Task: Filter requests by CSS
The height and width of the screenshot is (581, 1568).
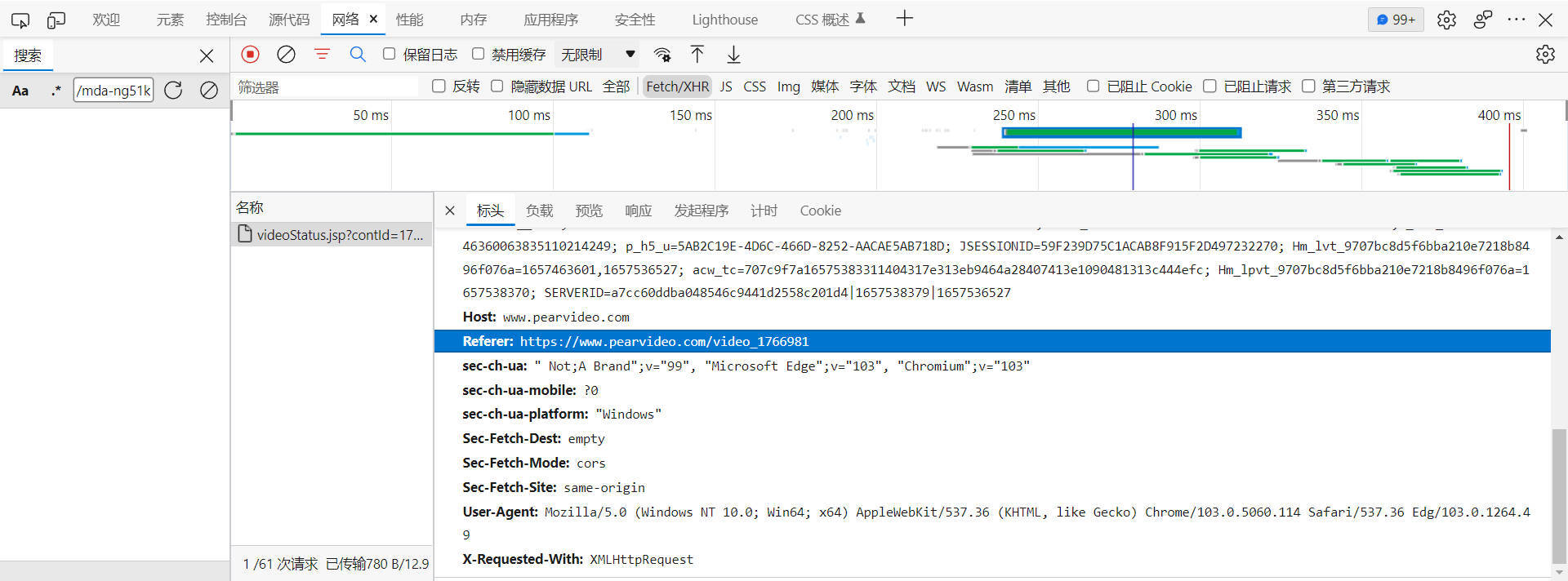Action: [x=755, y=86]
